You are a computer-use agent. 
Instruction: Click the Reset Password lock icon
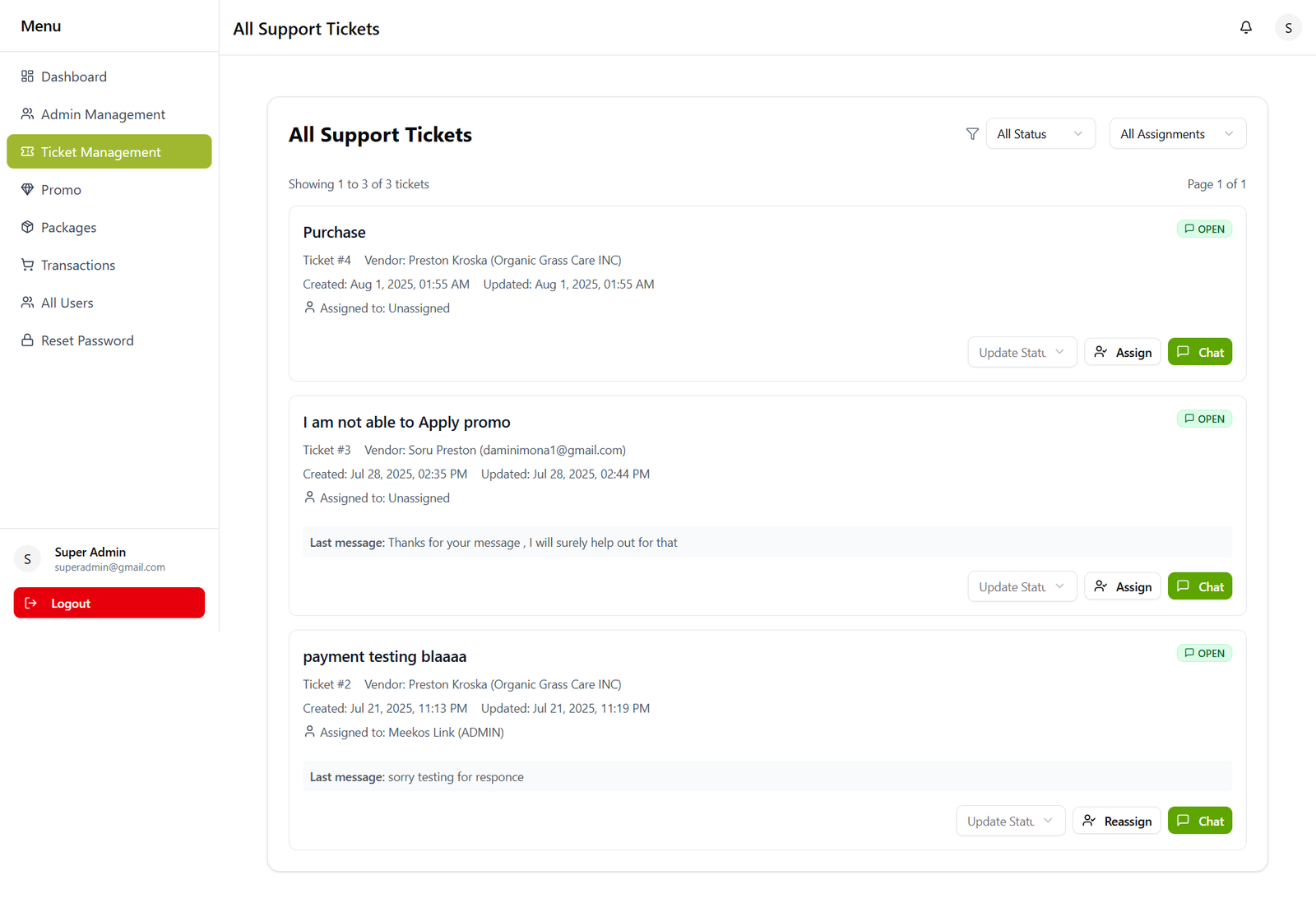27,340
